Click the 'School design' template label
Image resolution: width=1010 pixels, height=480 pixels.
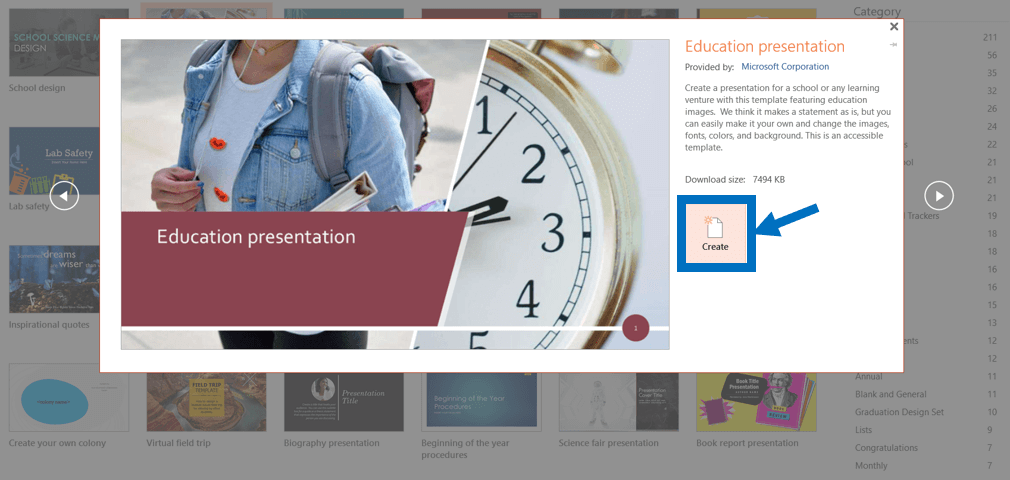click(x=37, y=88)
